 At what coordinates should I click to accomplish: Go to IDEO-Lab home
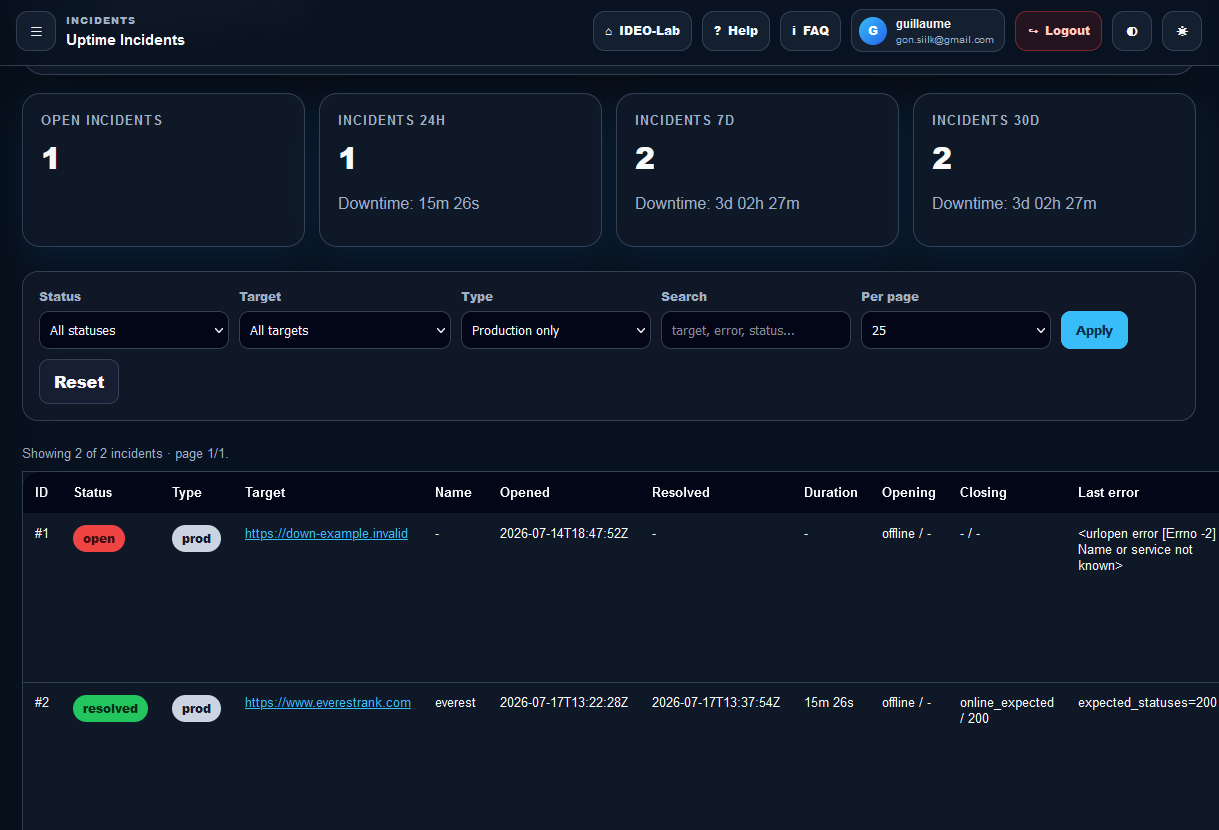click(642, 31)
